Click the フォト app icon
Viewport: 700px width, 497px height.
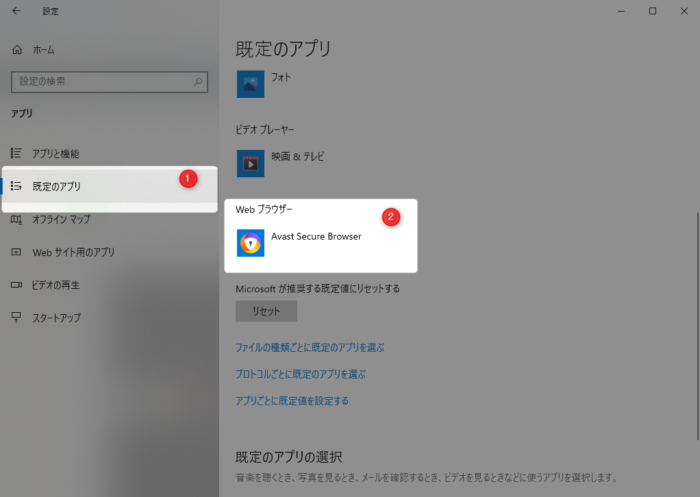tap(250, 84)
